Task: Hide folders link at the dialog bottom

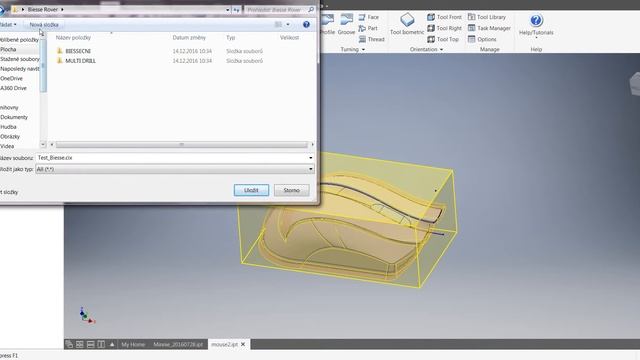Action: 9,192
